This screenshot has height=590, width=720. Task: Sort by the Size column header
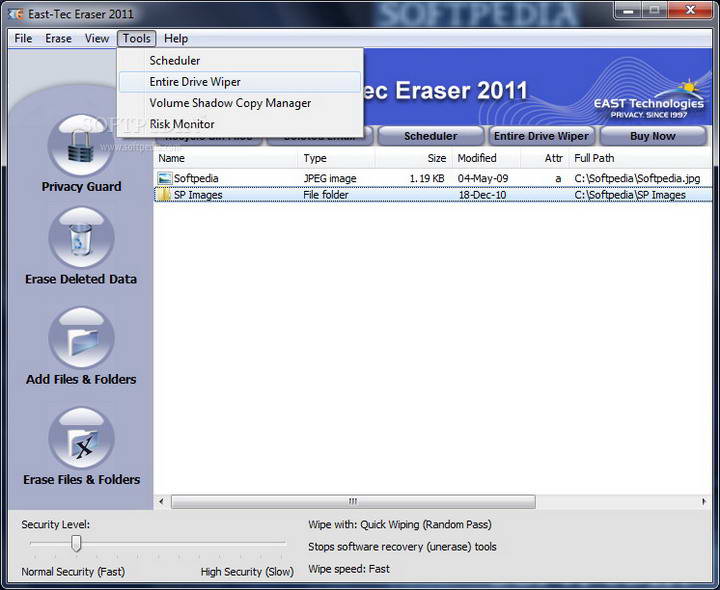coord(414,158)
